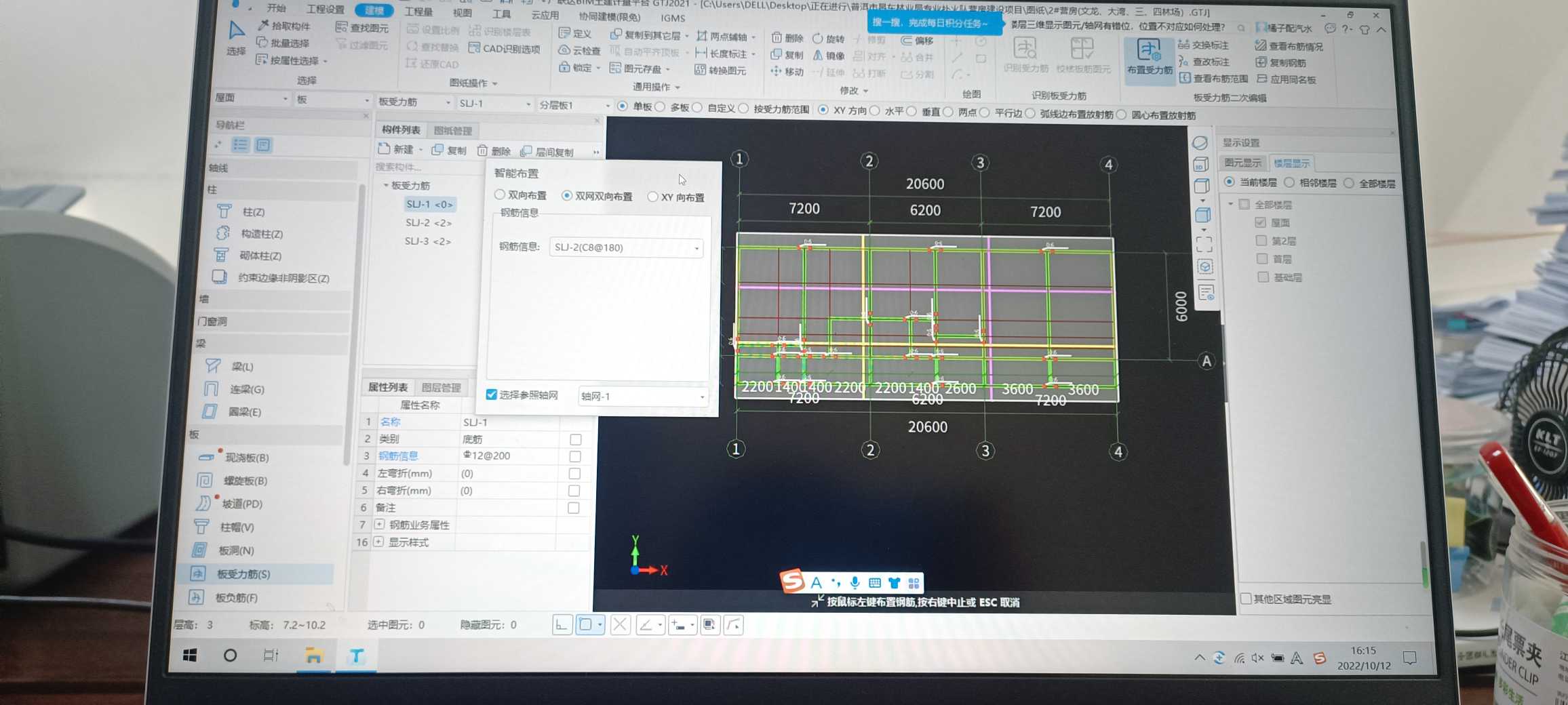The width and height of the screenshot is (1568, 705).
Task: Open the 轴网-1 reference grid dropdown
Action: (643, 396)
